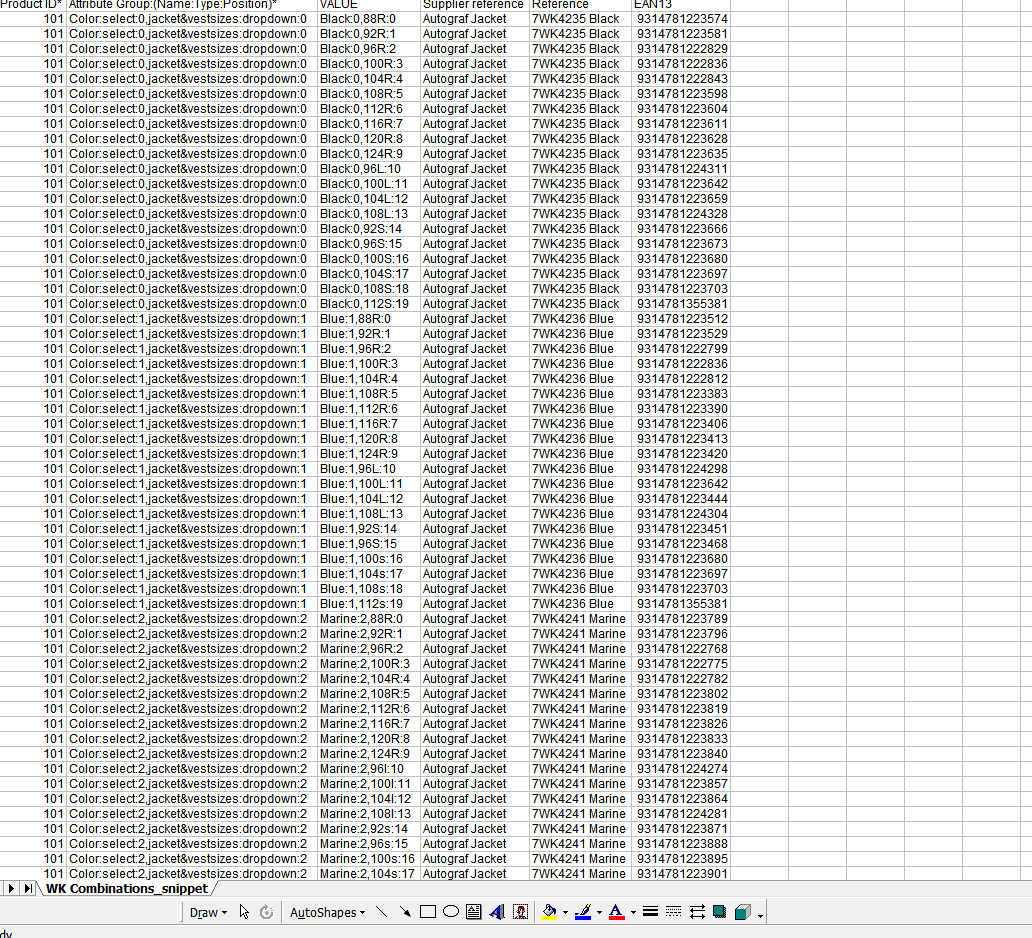Select cell with EAN 9314781222812

coord(680,379)
